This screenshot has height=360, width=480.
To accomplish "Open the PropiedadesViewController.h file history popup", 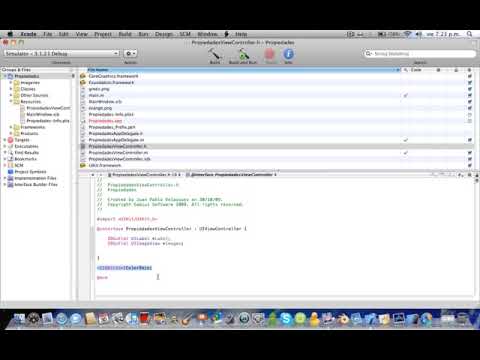I will [144, 175].
